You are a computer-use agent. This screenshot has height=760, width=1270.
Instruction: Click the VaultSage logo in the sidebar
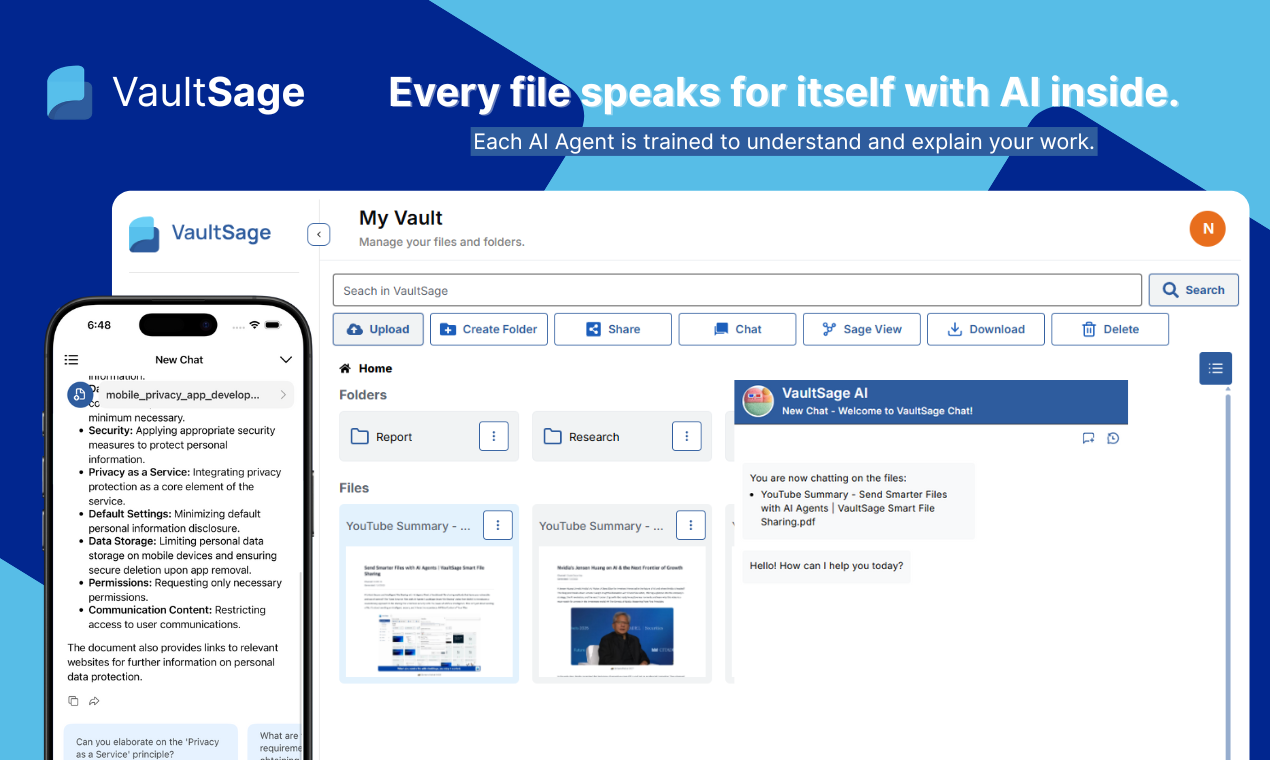click(x=200, y=233)
